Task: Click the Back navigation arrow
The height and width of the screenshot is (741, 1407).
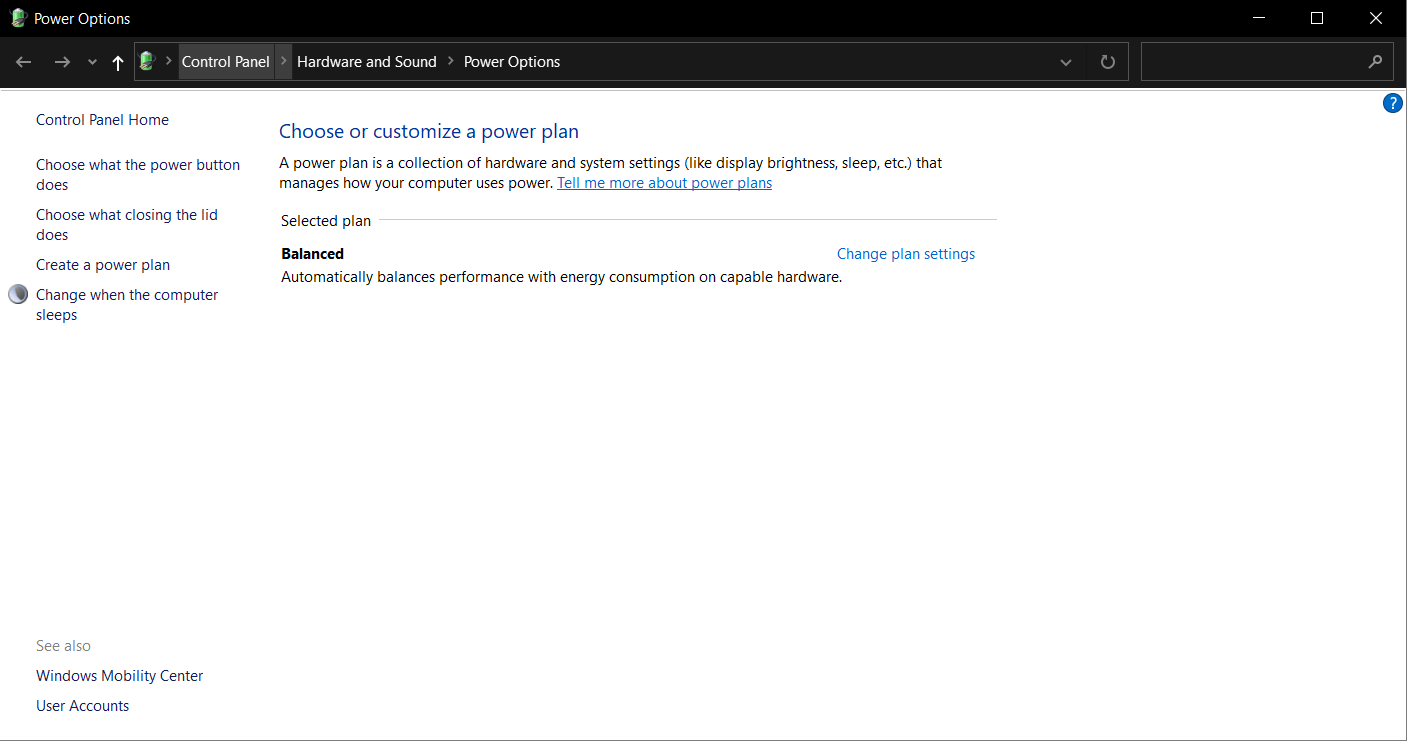Action: pos(24,62)
